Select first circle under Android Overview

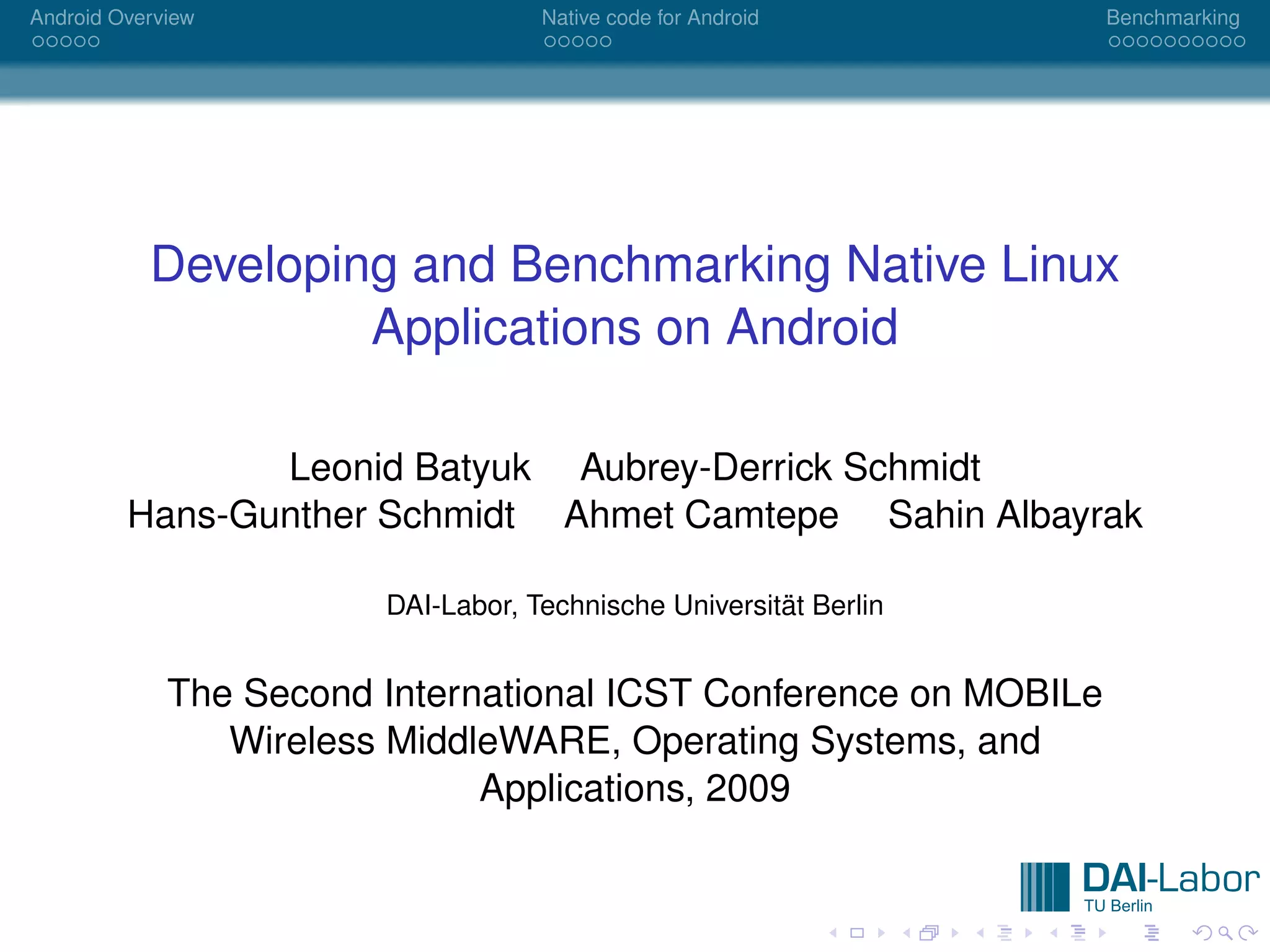click(38, 42)
